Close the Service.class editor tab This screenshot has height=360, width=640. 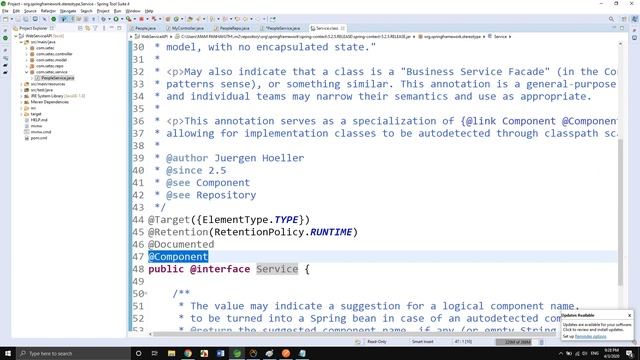(x=343, y=28)
